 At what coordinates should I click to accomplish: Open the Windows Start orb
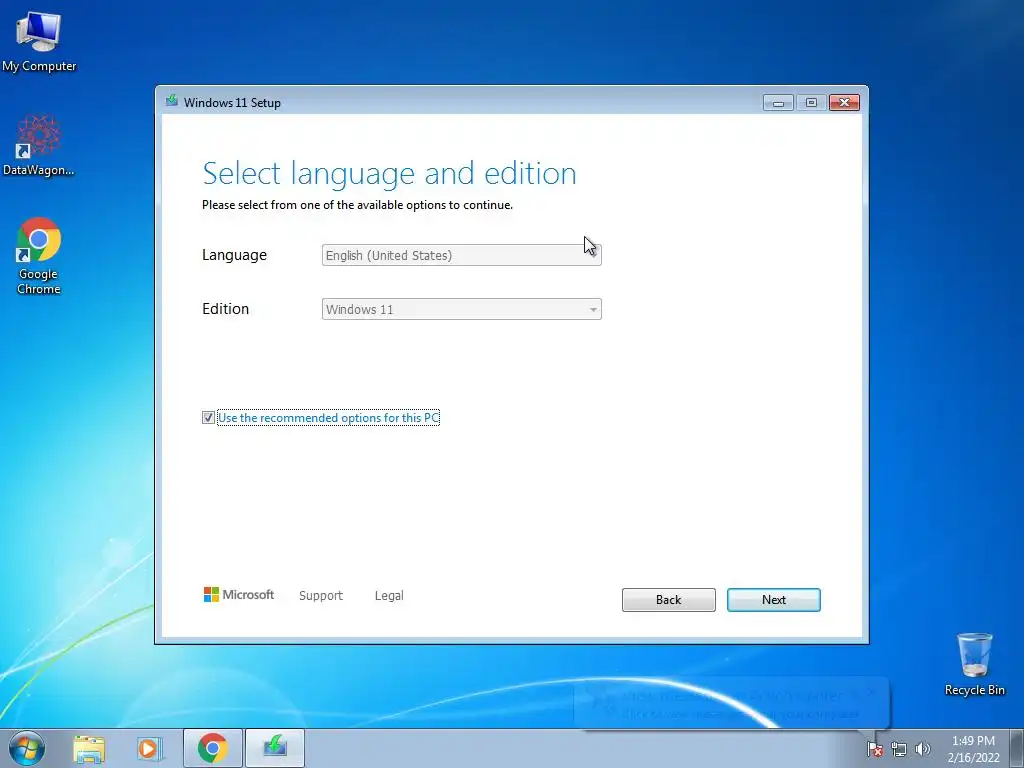coord(27,748)
